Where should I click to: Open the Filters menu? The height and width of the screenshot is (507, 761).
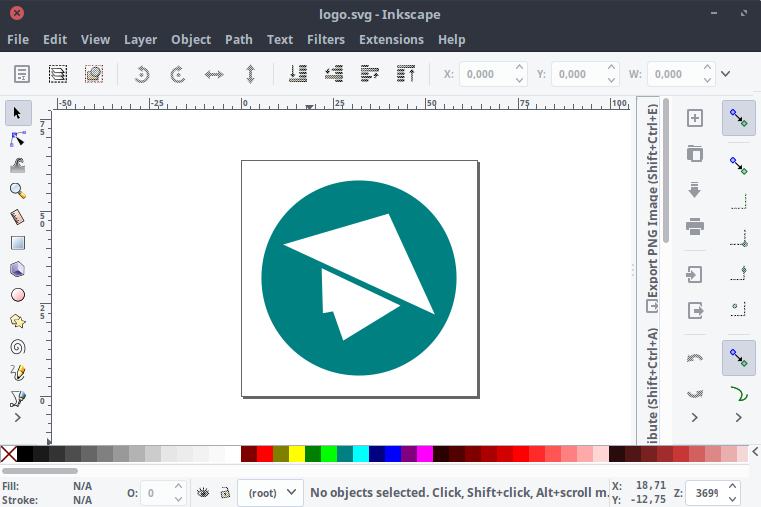[326, 40]
